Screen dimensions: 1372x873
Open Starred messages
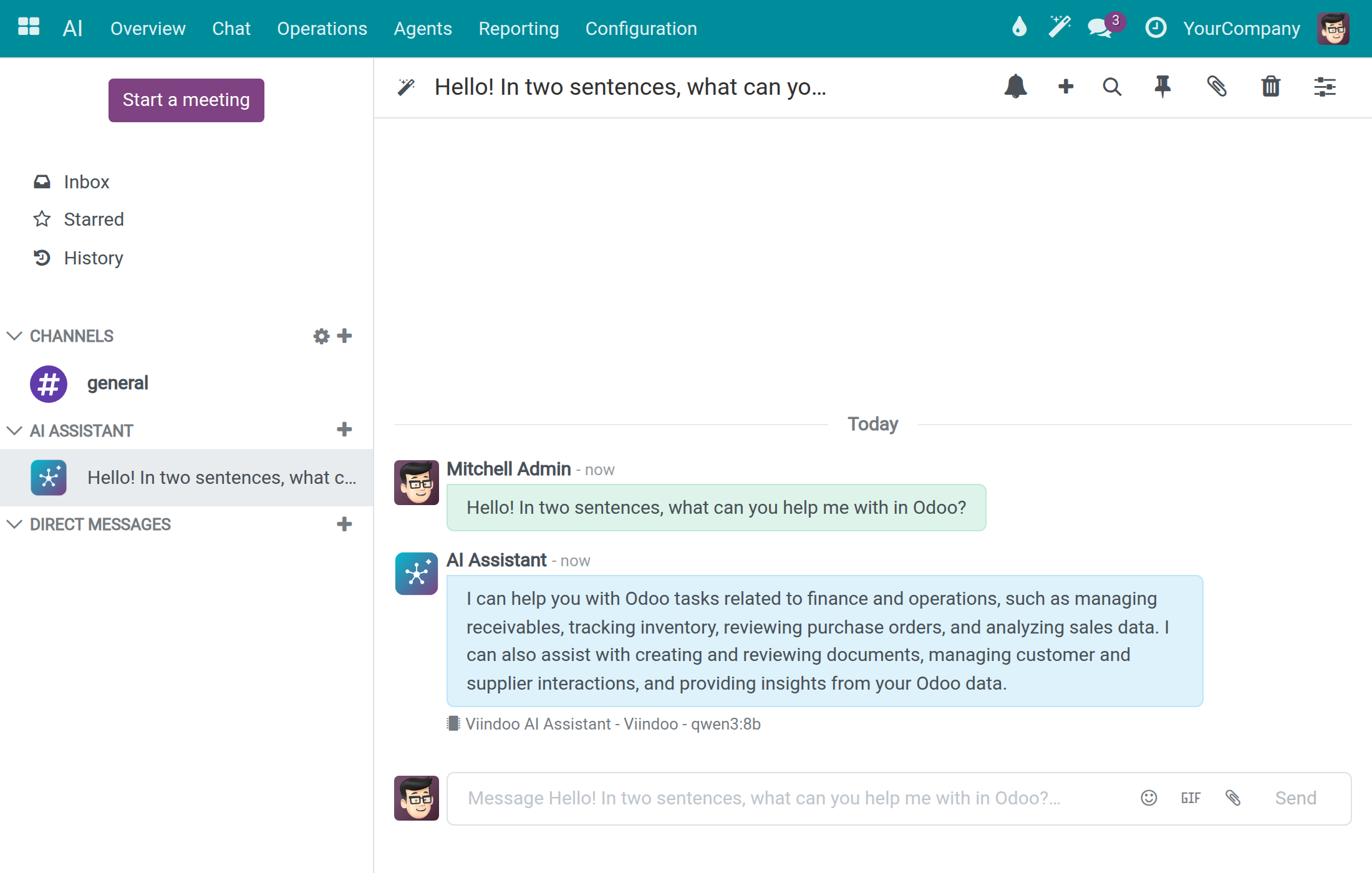click(94, 219)
